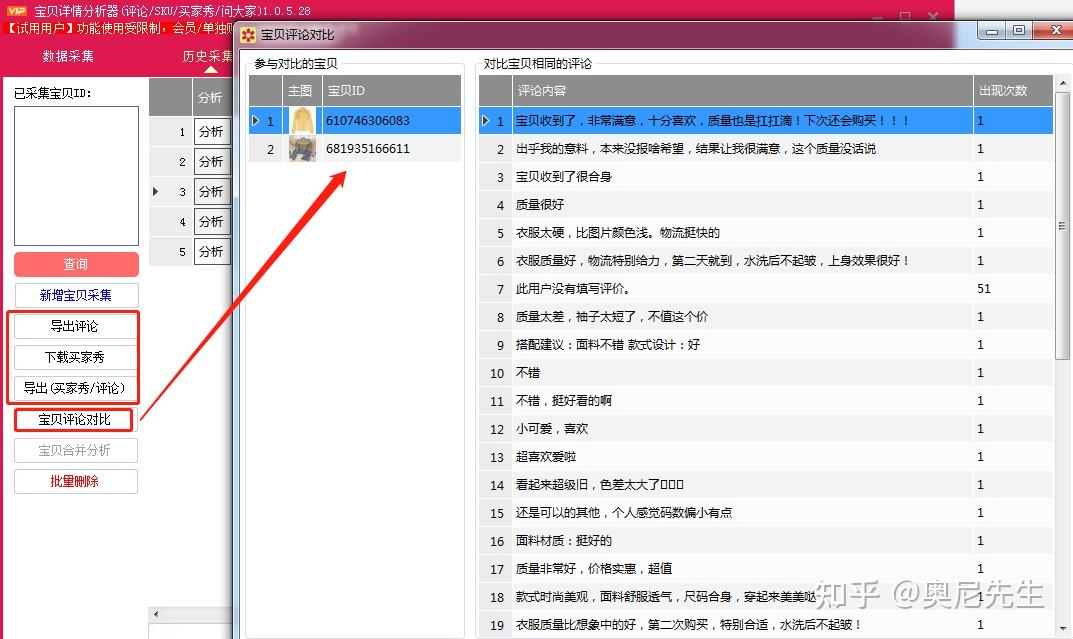The image size is (1073, 639).
Task: Click 分析 button in row 2
Action: tap(211, 161)
